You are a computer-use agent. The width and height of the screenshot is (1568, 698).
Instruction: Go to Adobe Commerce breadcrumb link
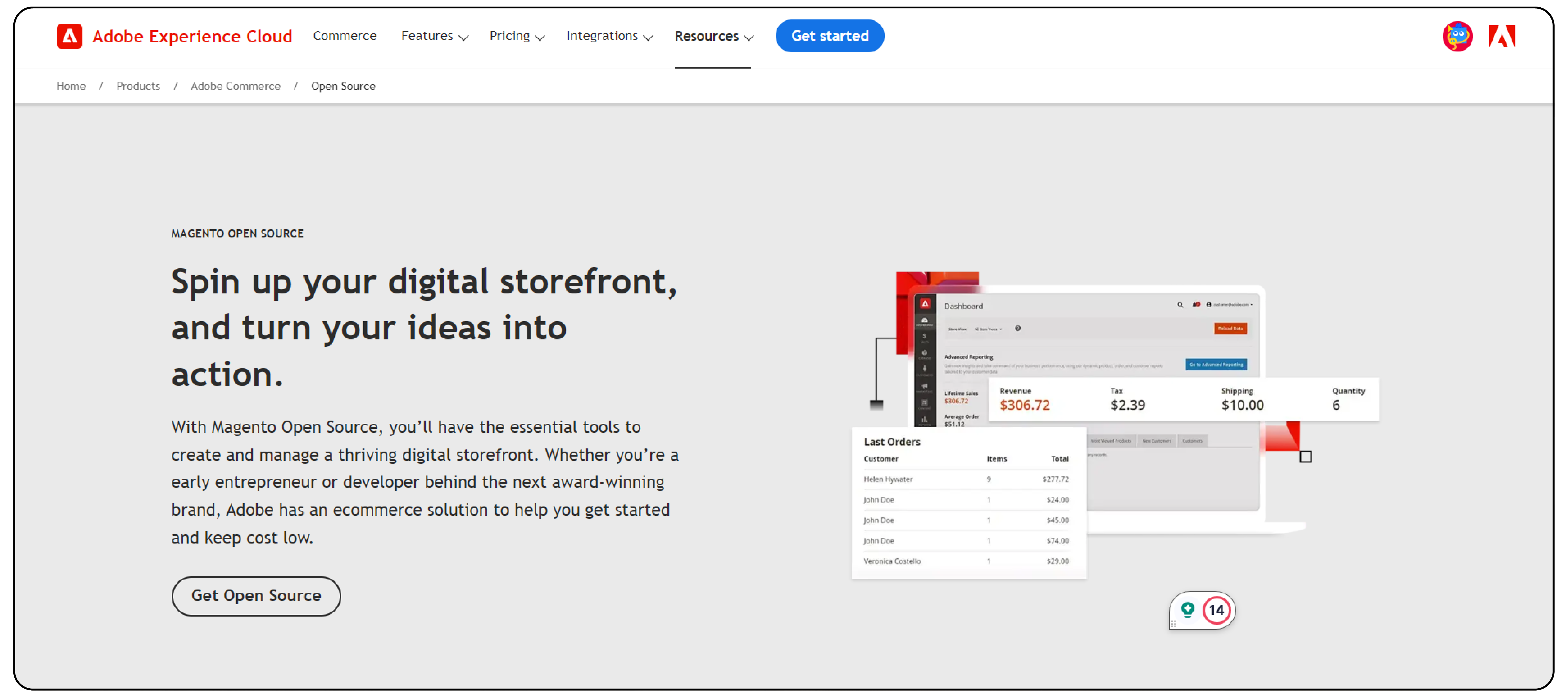pos(235,86)
